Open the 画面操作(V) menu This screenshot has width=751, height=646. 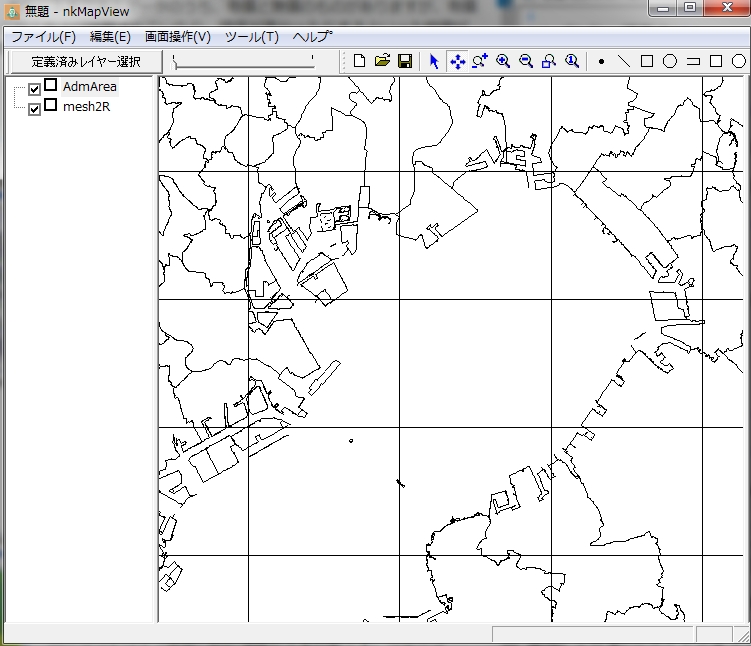(178, 37)
